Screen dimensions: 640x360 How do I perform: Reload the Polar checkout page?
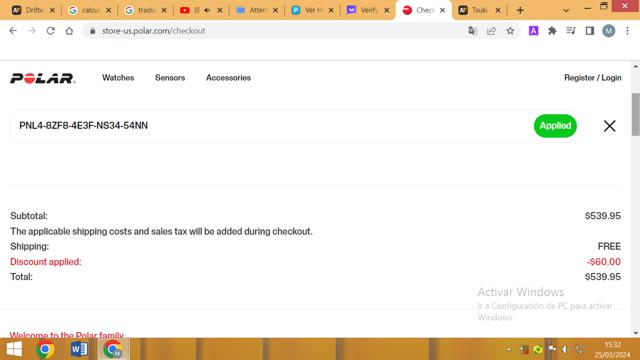click(x=51, y=31)
